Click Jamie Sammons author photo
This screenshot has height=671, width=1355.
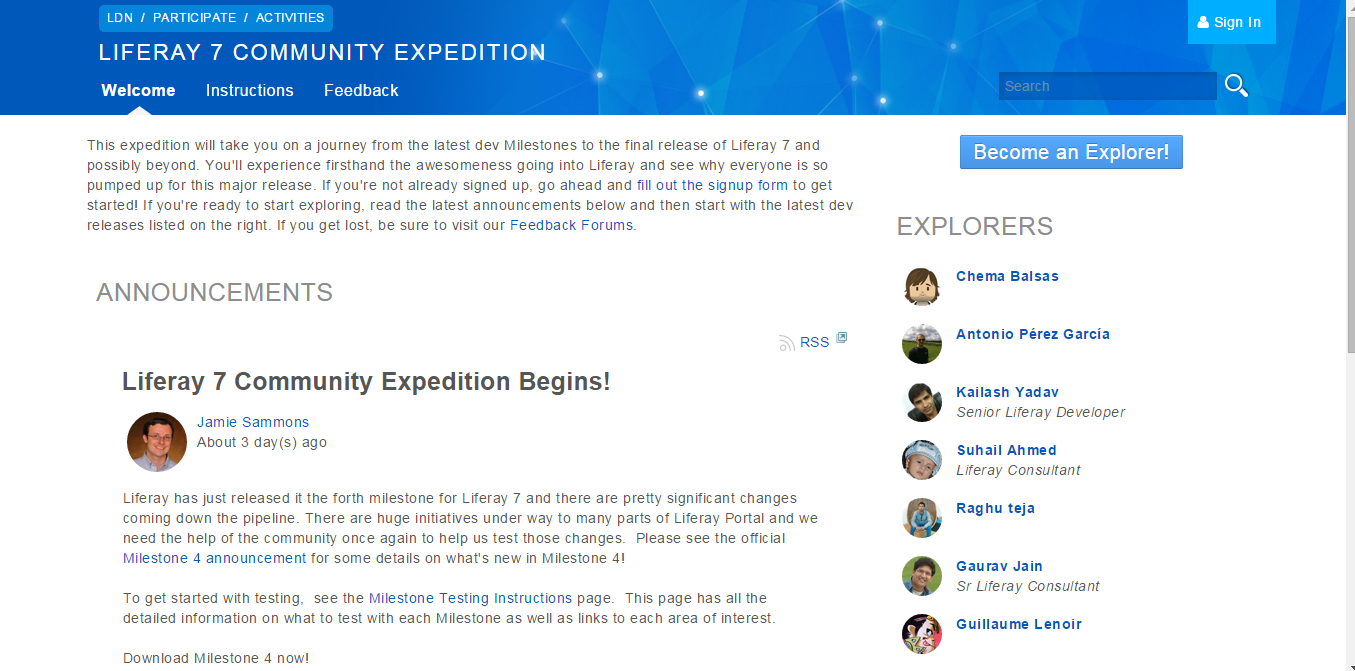157,441
